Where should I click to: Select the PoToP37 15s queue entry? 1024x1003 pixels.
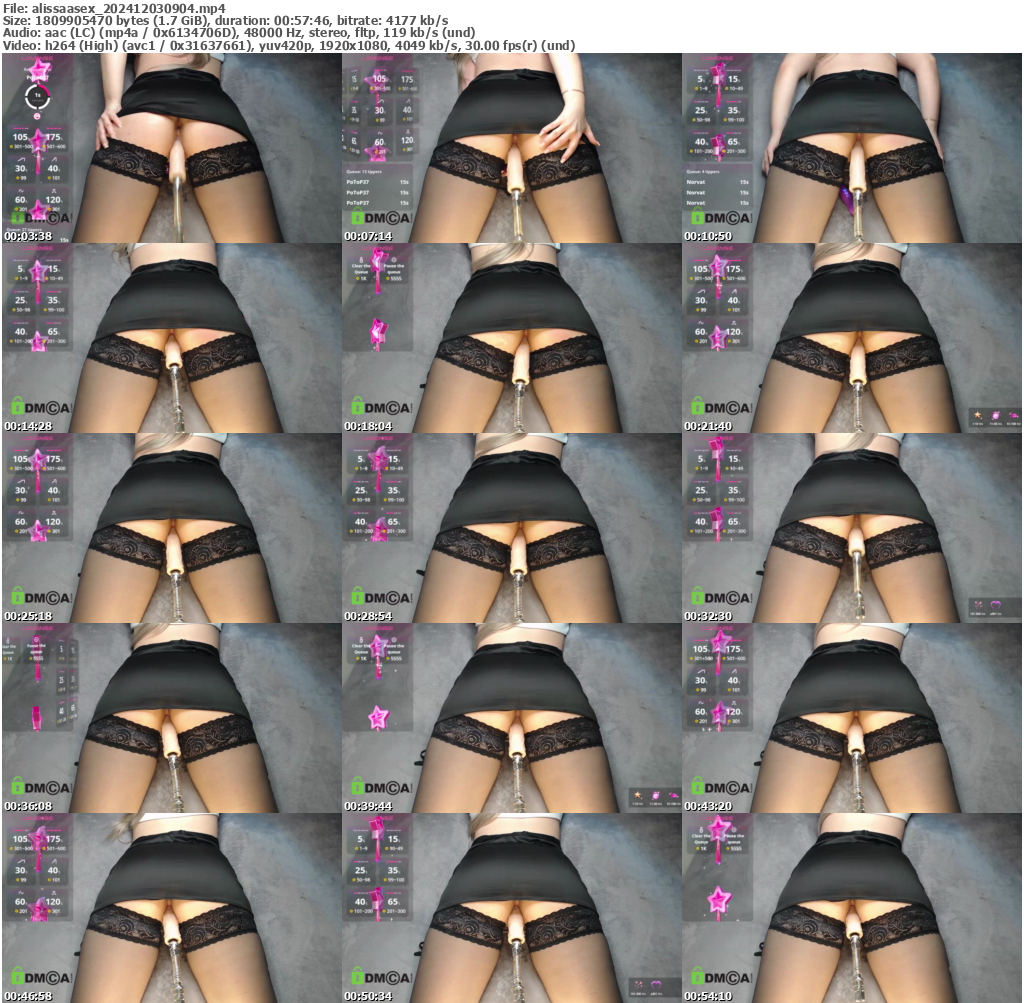(377, 182)
